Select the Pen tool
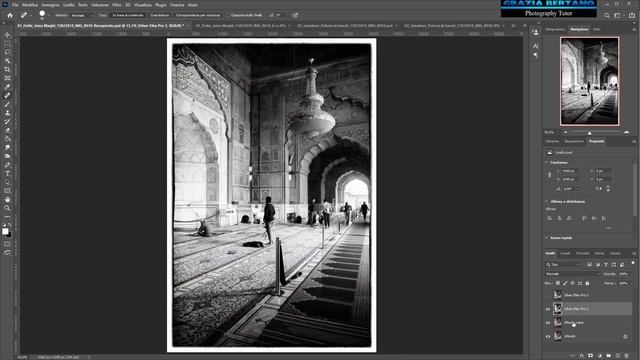Image resolution: width=640 pixels, height=360 pixels. point(7,164)
